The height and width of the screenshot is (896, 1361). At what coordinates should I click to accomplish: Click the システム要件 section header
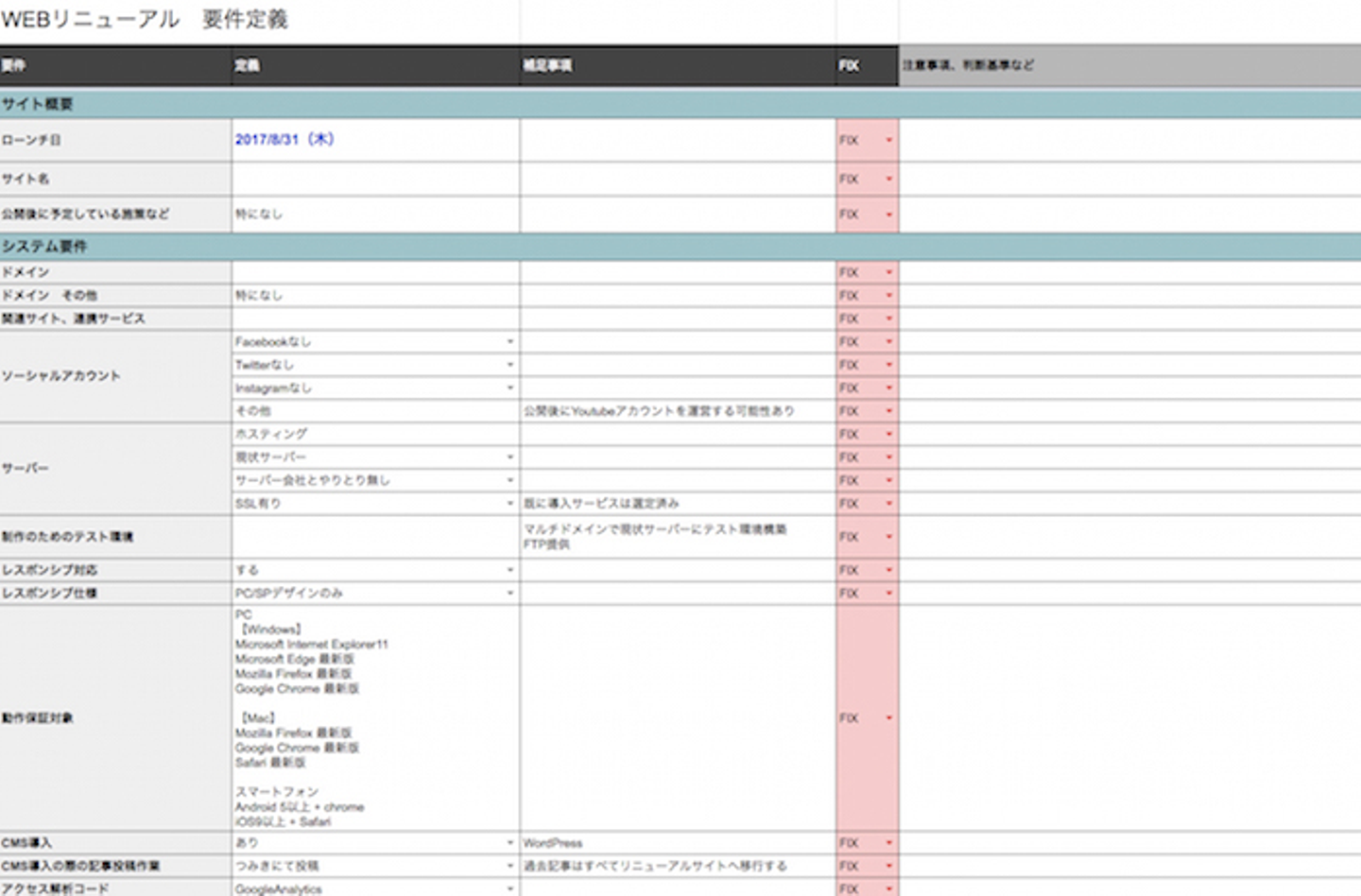click(x=680, y=247)
